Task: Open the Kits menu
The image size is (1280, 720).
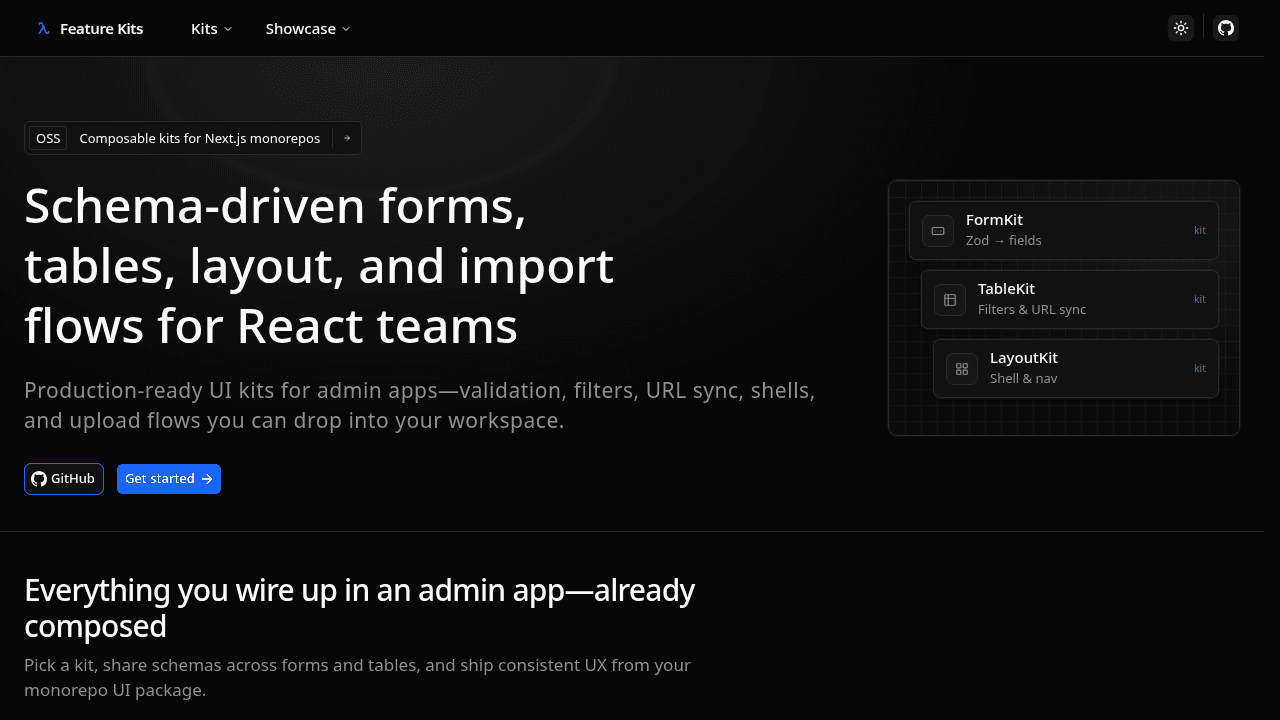Action: tap(212, 29)
